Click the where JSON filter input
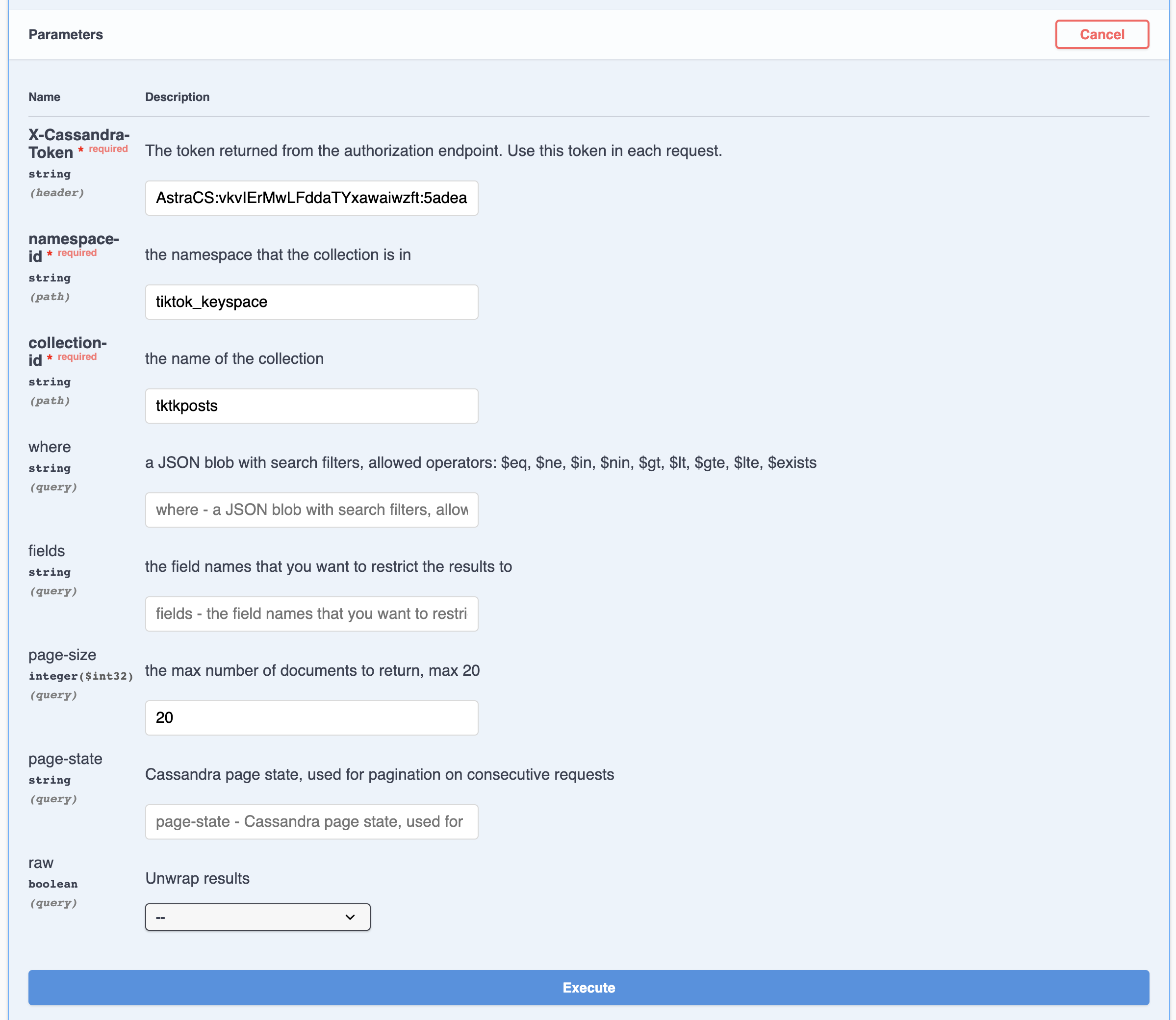The image size is (1176, 1020). click(311, 510)
